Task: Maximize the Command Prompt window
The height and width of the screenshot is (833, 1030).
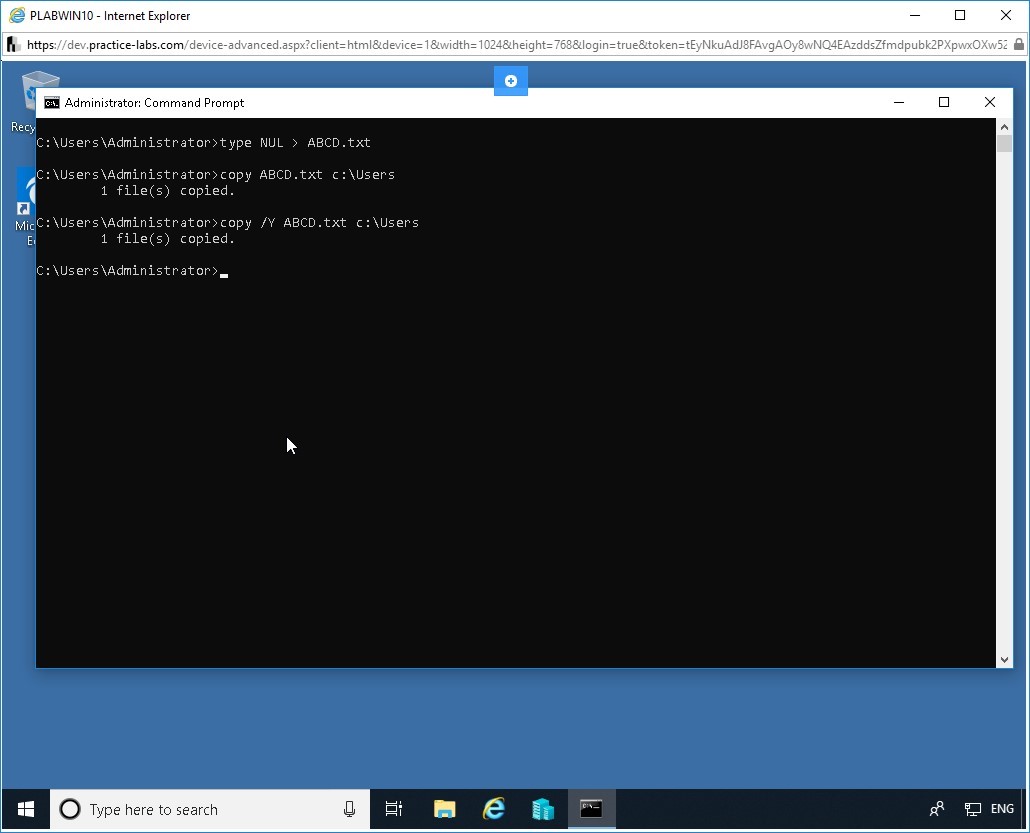Action: tap(944, 102)
